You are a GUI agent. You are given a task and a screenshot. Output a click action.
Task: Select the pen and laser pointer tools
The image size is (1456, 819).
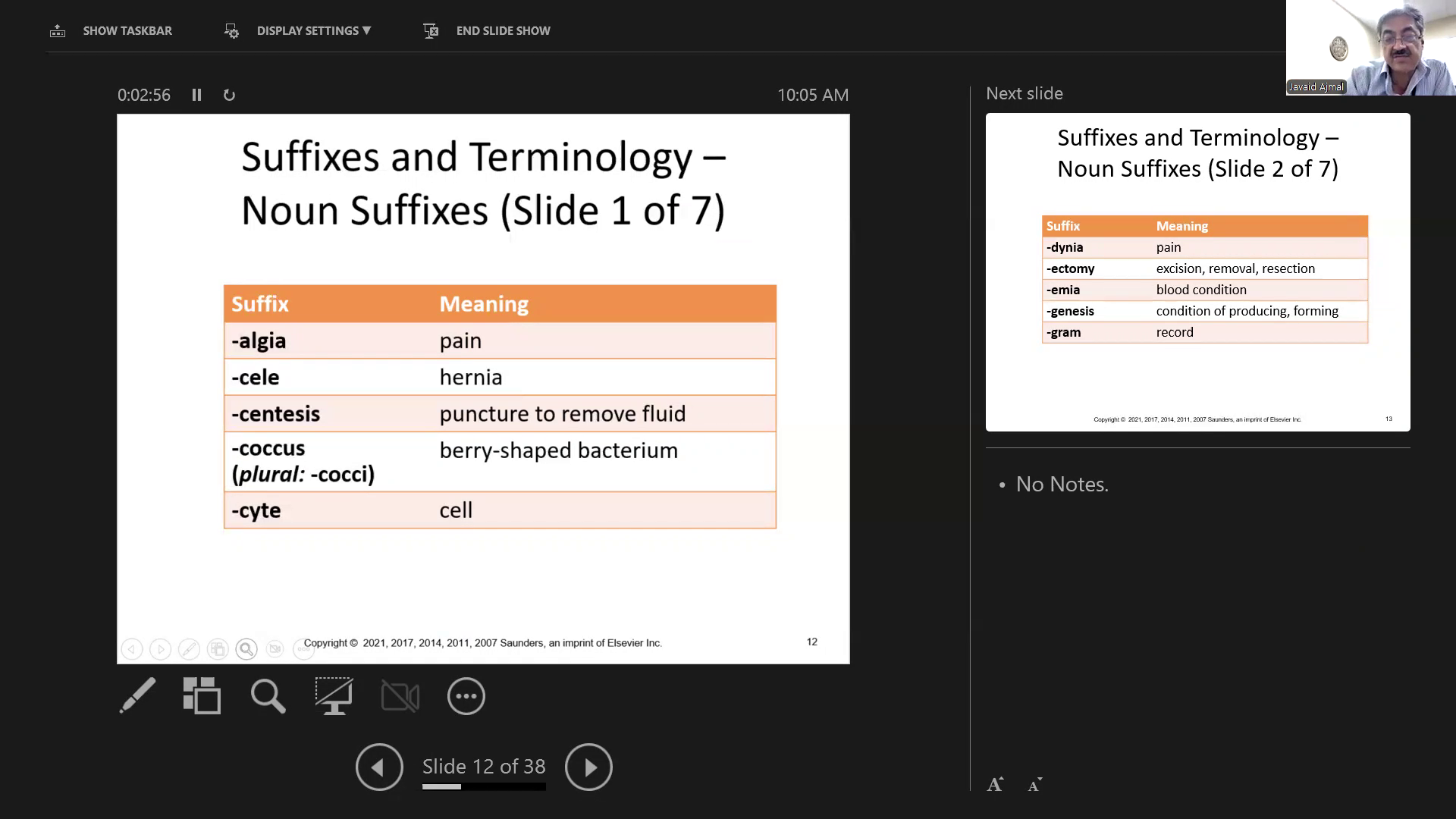(137, 695)
